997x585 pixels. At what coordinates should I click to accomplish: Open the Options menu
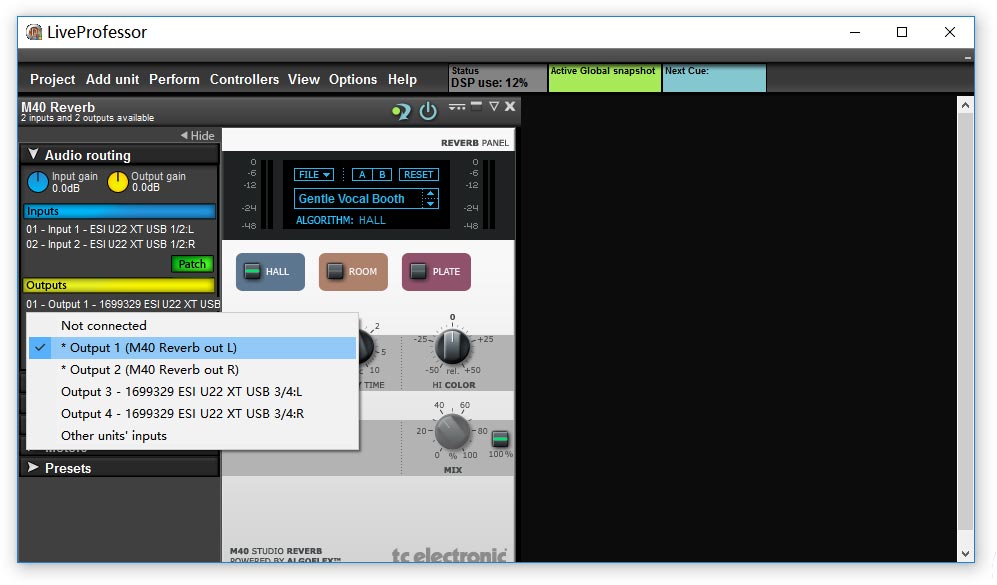[353, 79]
